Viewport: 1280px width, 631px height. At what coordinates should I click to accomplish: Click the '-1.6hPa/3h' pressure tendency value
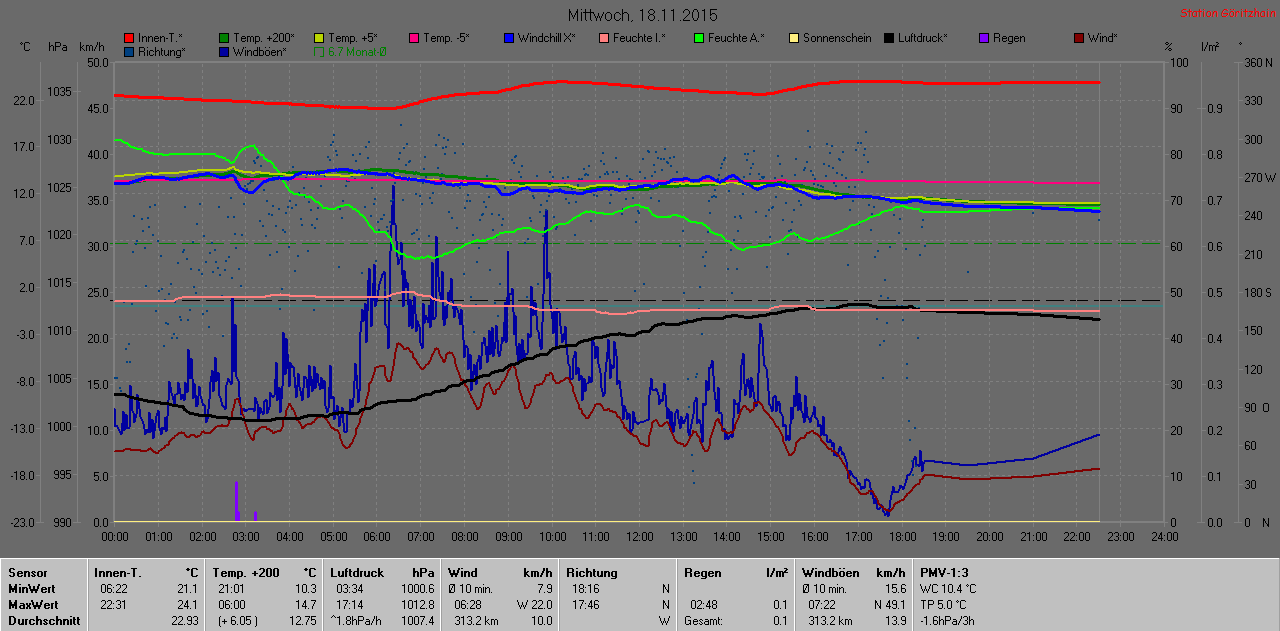coord(948,621)
